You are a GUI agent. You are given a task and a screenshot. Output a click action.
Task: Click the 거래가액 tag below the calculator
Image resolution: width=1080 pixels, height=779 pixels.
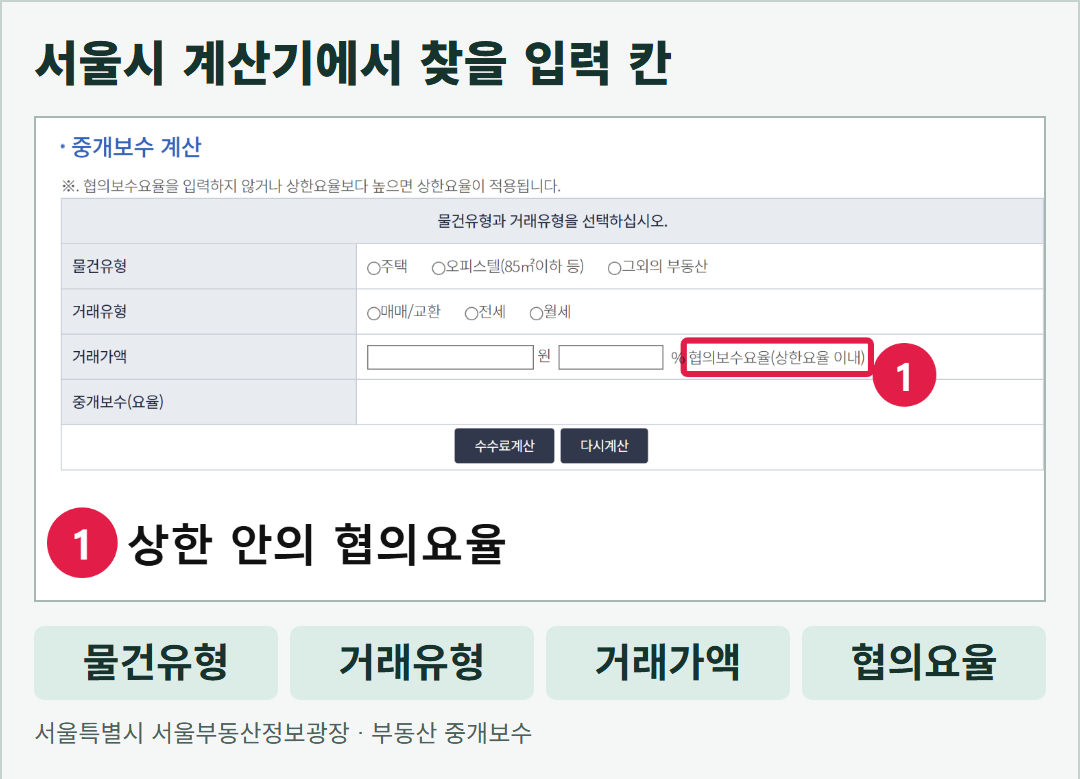pos(667,663)
